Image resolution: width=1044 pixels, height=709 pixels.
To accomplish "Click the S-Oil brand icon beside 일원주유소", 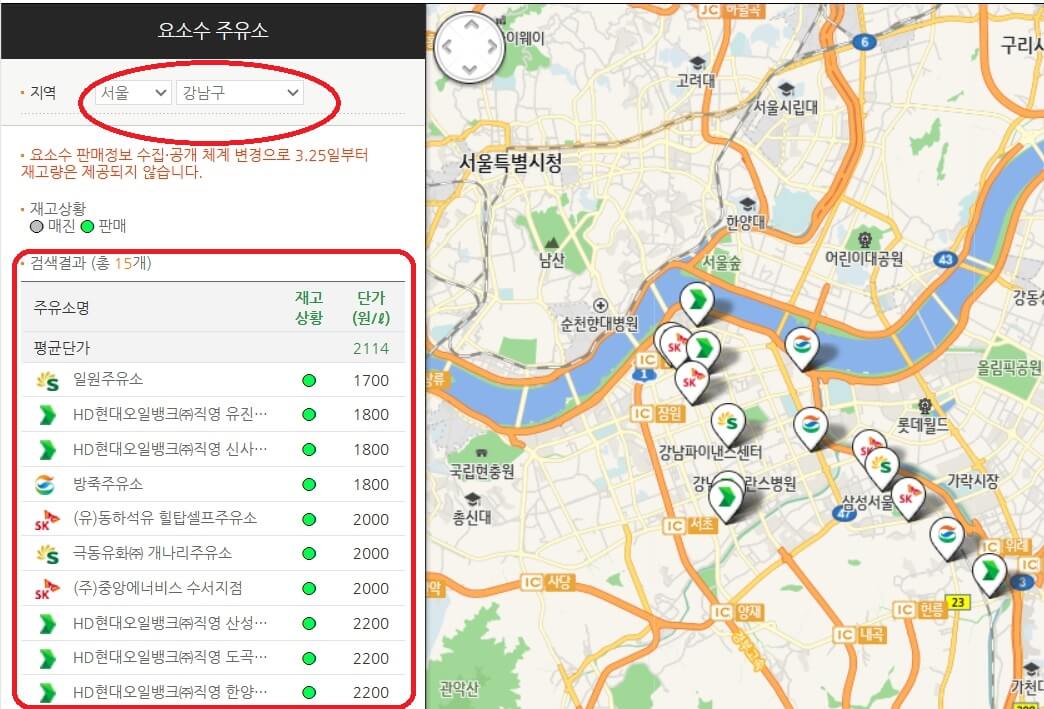I will [48, 380].
